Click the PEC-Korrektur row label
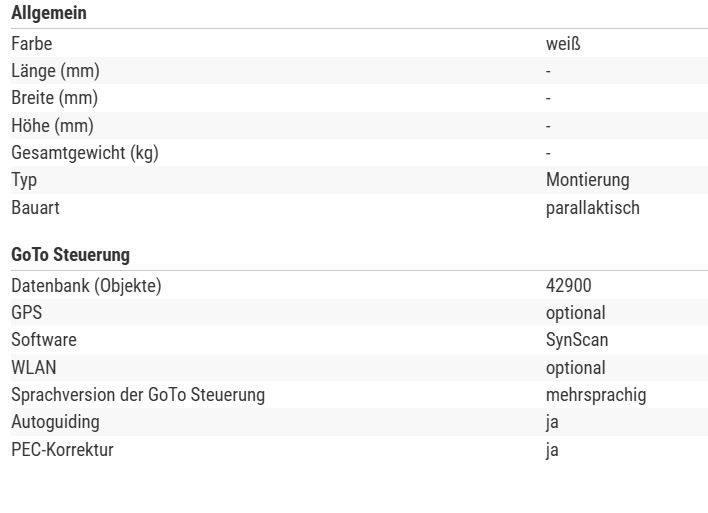The height and width of the screenshot is (513, 708). coord(62,450)
